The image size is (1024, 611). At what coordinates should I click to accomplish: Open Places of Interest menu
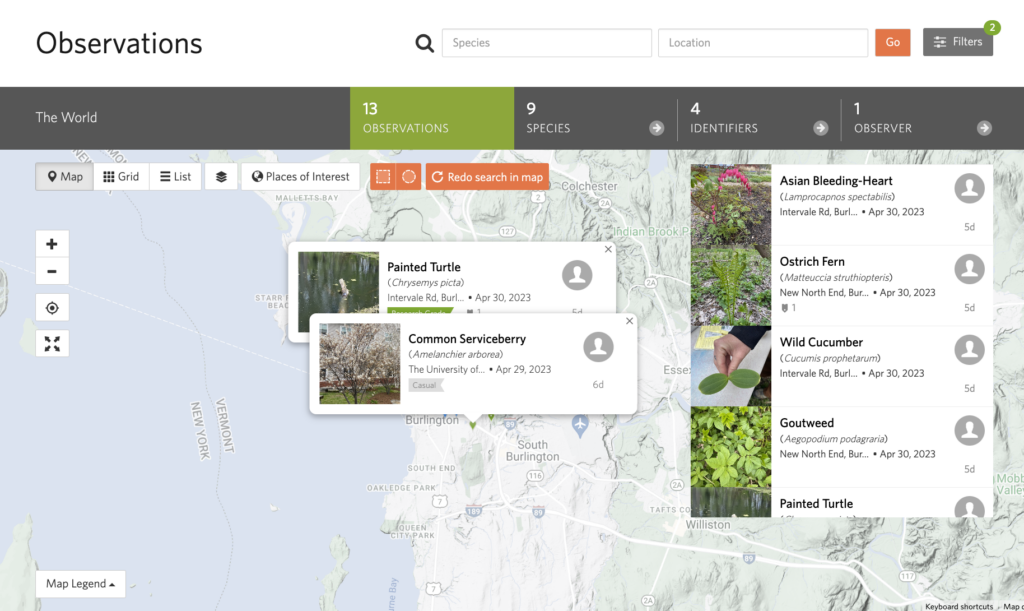[x=301, y=177]
